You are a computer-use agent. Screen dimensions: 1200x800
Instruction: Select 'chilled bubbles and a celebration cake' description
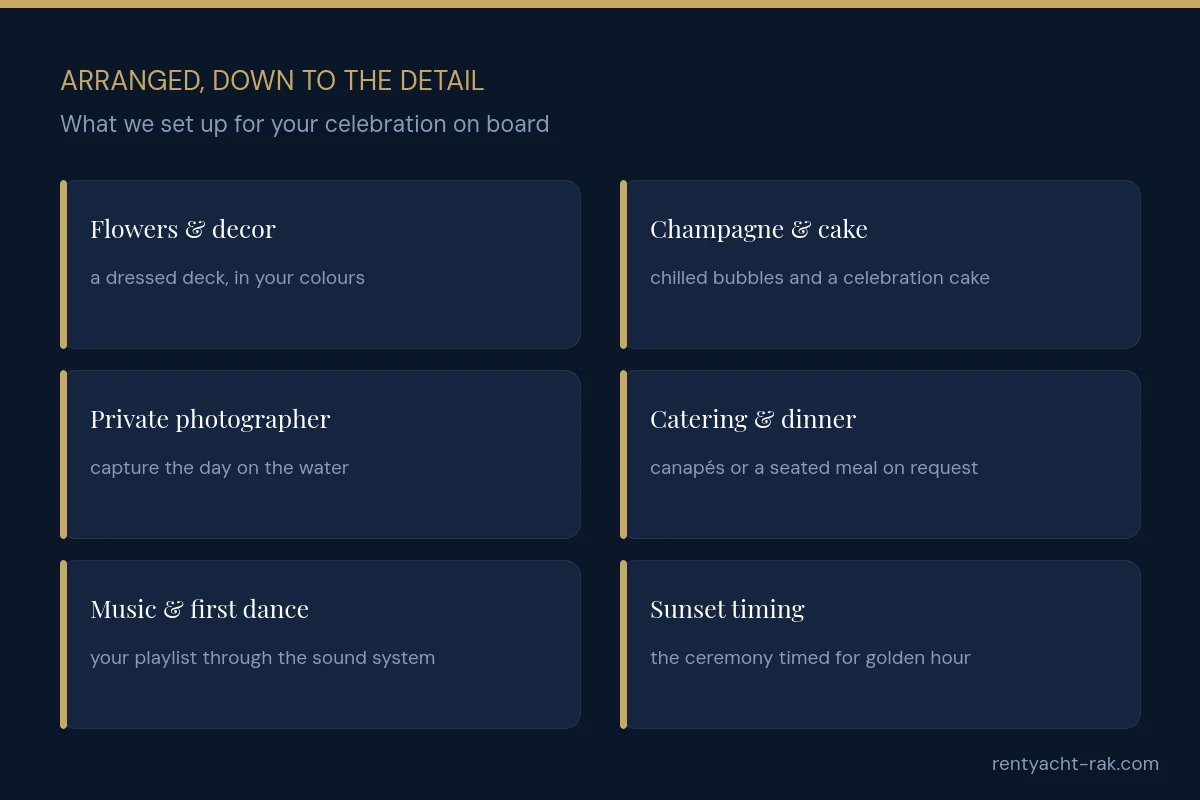[x=820, y=278]
